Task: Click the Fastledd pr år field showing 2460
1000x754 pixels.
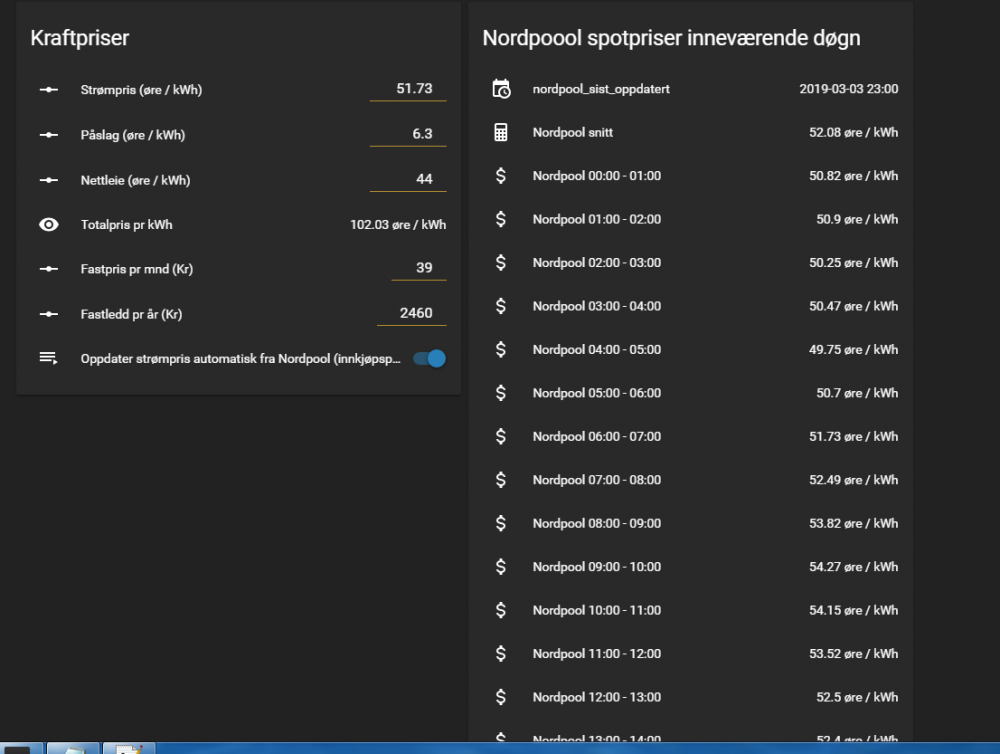Action: tap(411, 313)
